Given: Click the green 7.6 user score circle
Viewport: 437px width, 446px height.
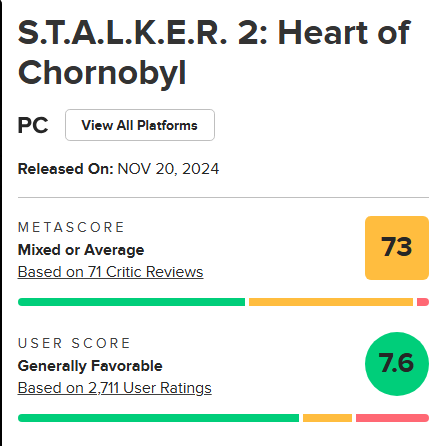Looking at the screenshot, I should coord(397,364).
